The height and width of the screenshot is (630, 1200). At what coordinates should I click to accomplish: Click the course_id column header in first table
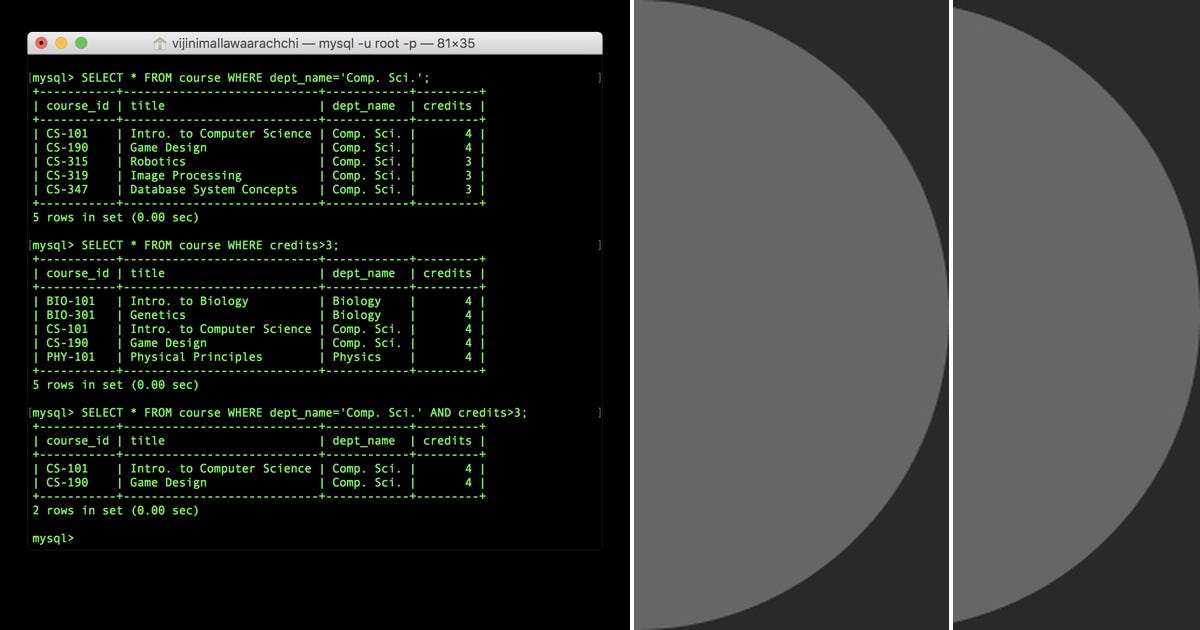point(78,105)
